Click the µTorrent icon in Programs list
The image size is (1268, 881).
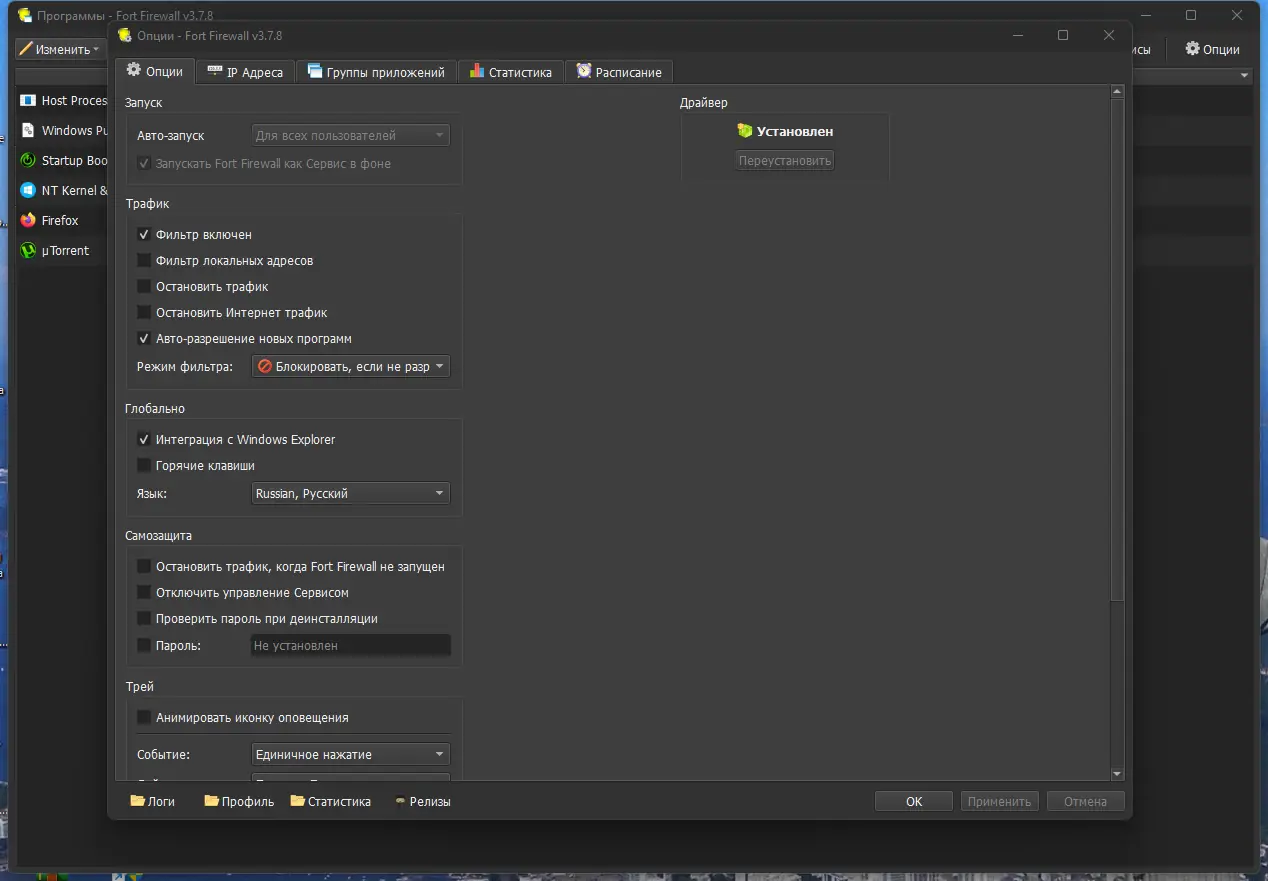(28, 250)
